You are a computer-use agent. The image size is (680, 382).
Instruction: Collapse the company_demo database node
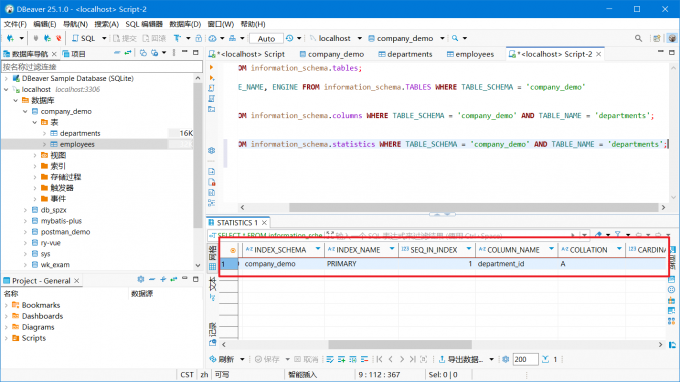(25, 111)
